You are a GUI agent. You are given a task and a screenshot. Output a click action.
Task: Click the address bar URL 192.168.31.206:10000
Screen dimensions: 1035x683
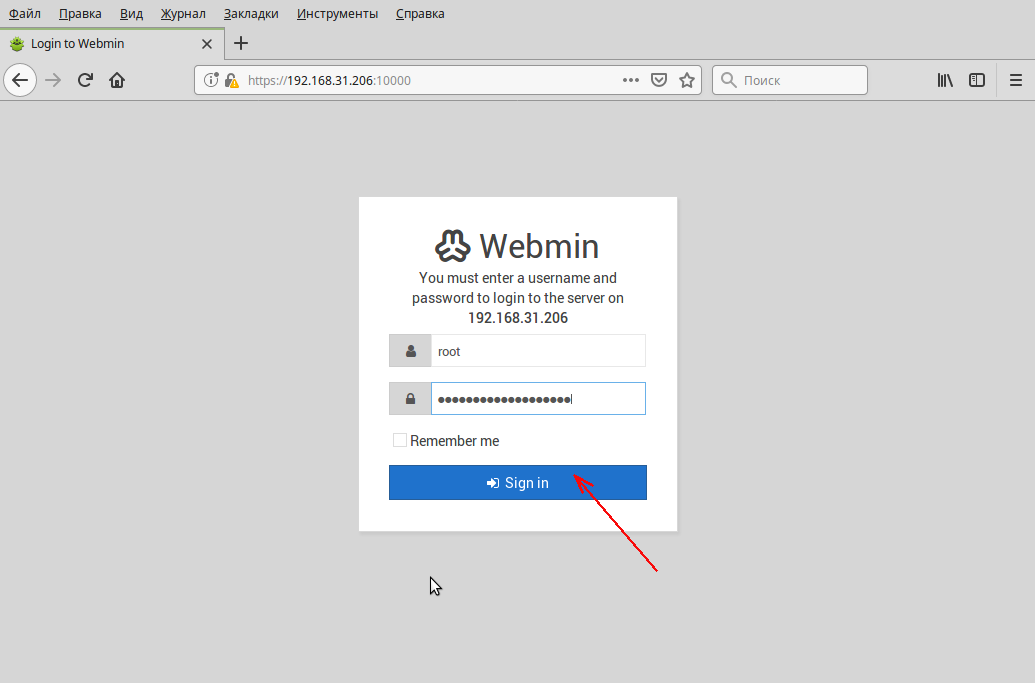click(x=329, y=81)
